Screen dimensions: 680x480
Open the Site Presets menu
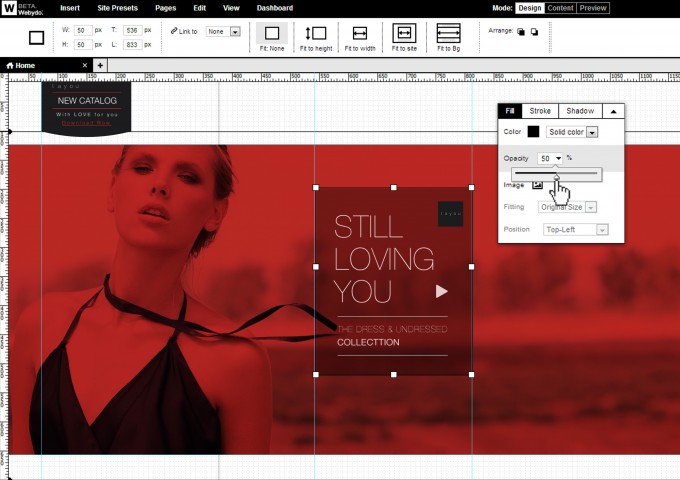click(117, 8)
